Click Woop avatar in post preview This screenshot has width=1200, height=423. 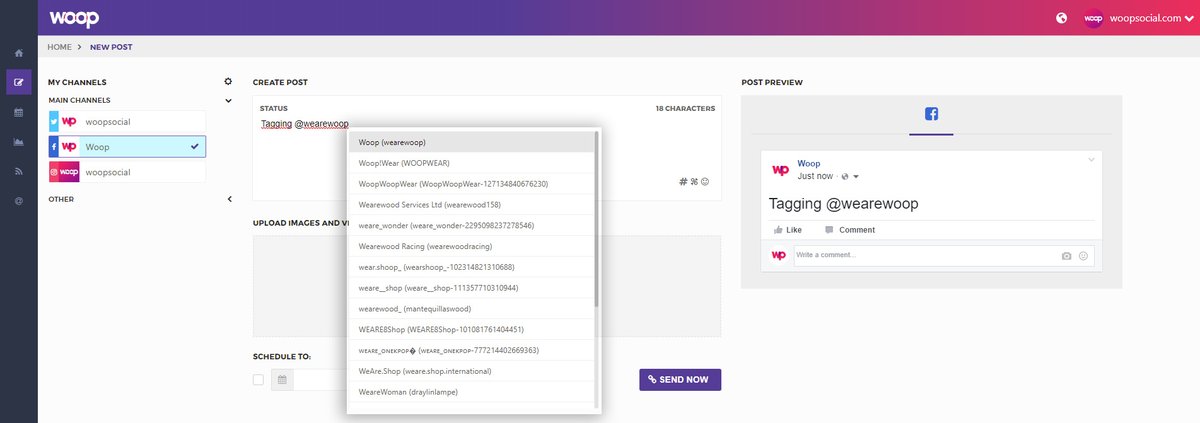pos(780,170)
